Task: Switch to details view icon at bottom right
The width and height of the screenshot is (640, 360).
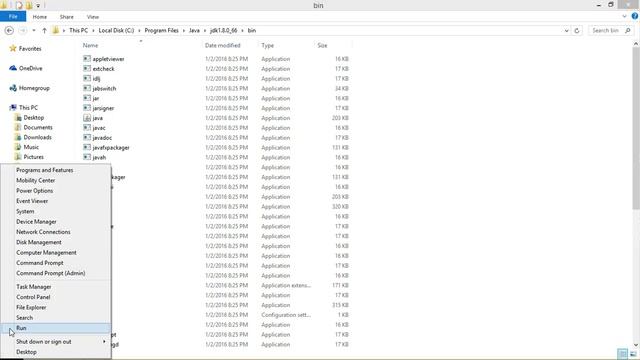Action: (622, 354)
